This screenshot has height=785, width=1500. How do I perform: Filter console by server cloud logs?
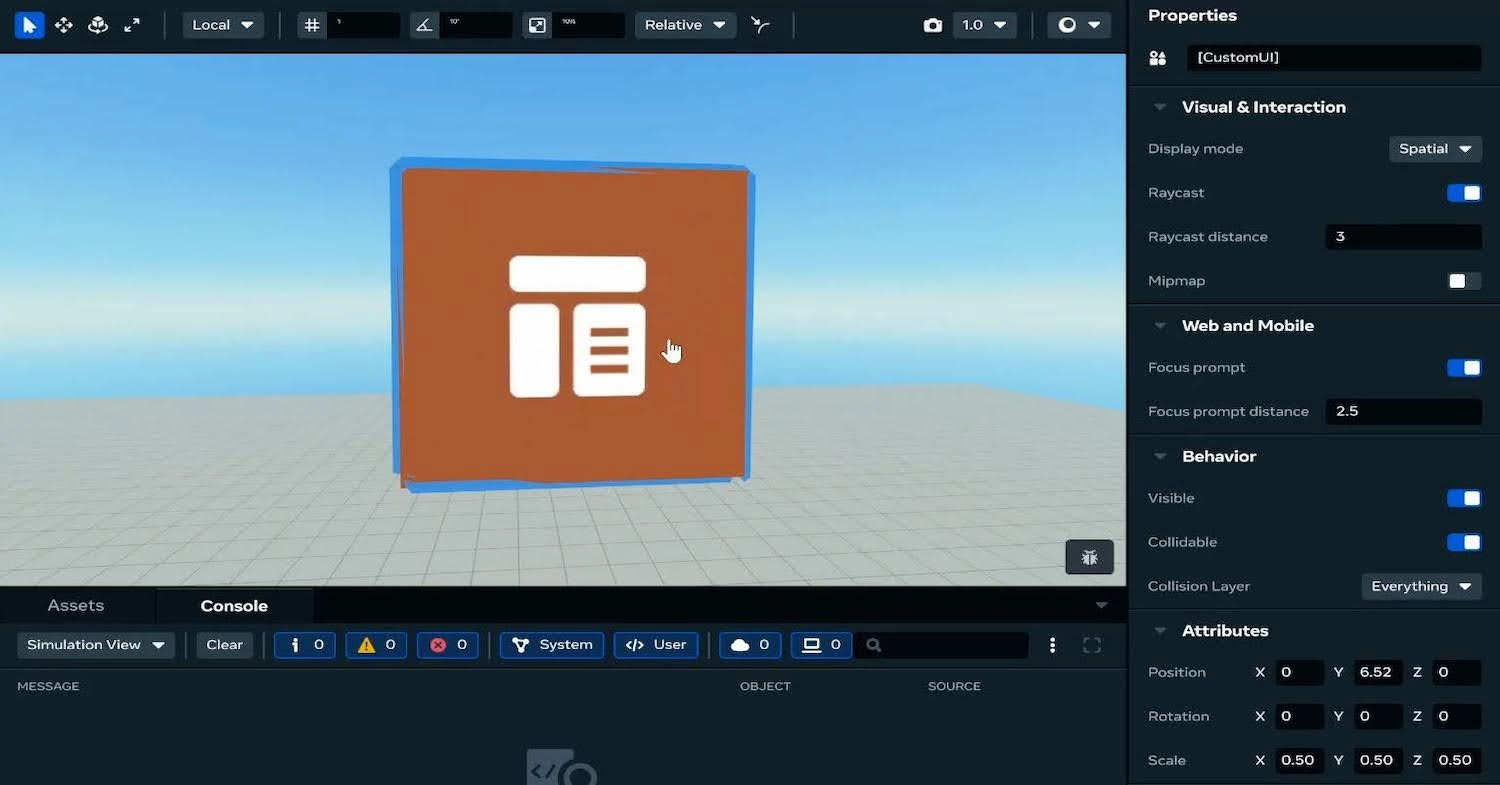tap(750, 645)
